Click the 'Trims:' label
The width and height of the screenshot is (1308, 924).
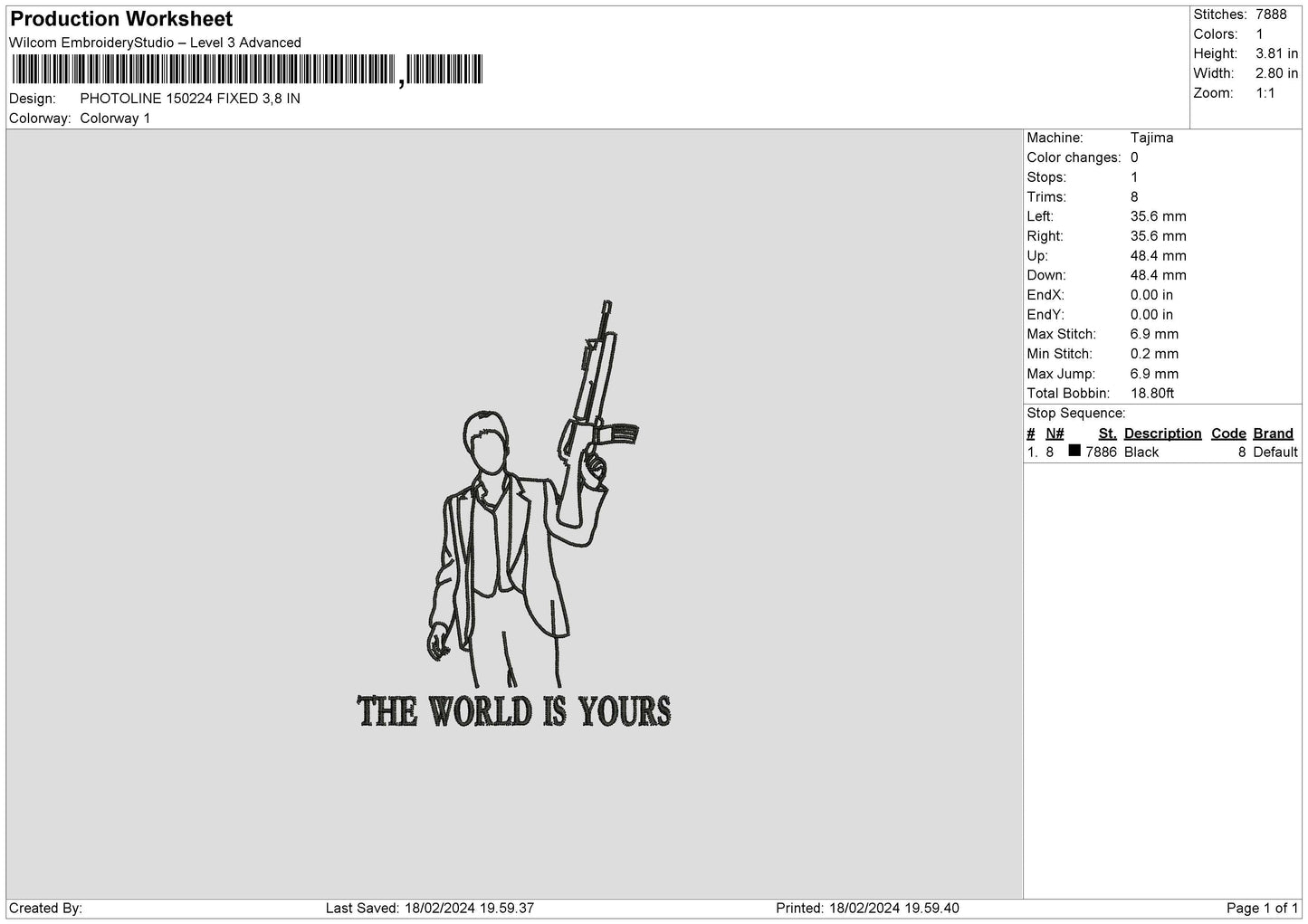(1046, 197)
